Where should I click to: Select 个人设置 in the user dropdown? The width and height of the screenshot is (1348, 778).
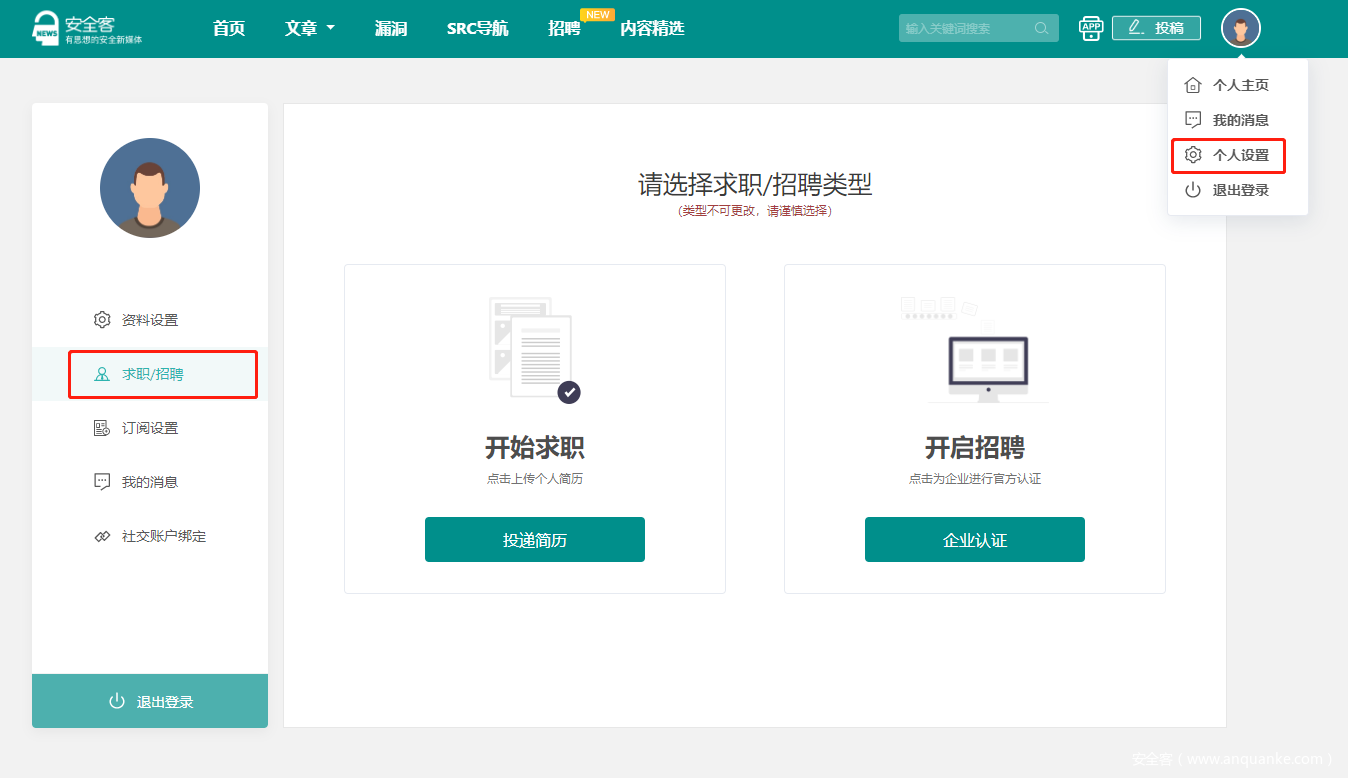point(1240,155)
